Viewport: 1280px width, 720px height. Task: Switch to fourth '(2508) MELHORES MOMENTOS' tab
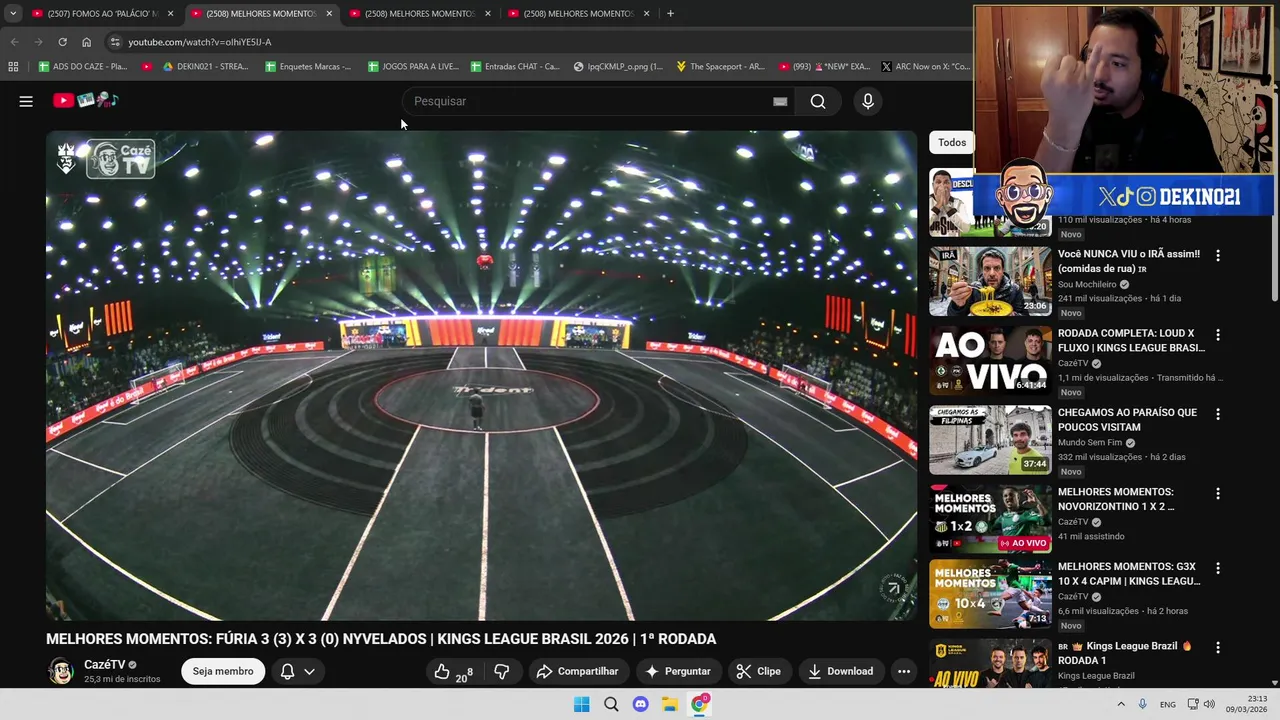pos(578,13)
